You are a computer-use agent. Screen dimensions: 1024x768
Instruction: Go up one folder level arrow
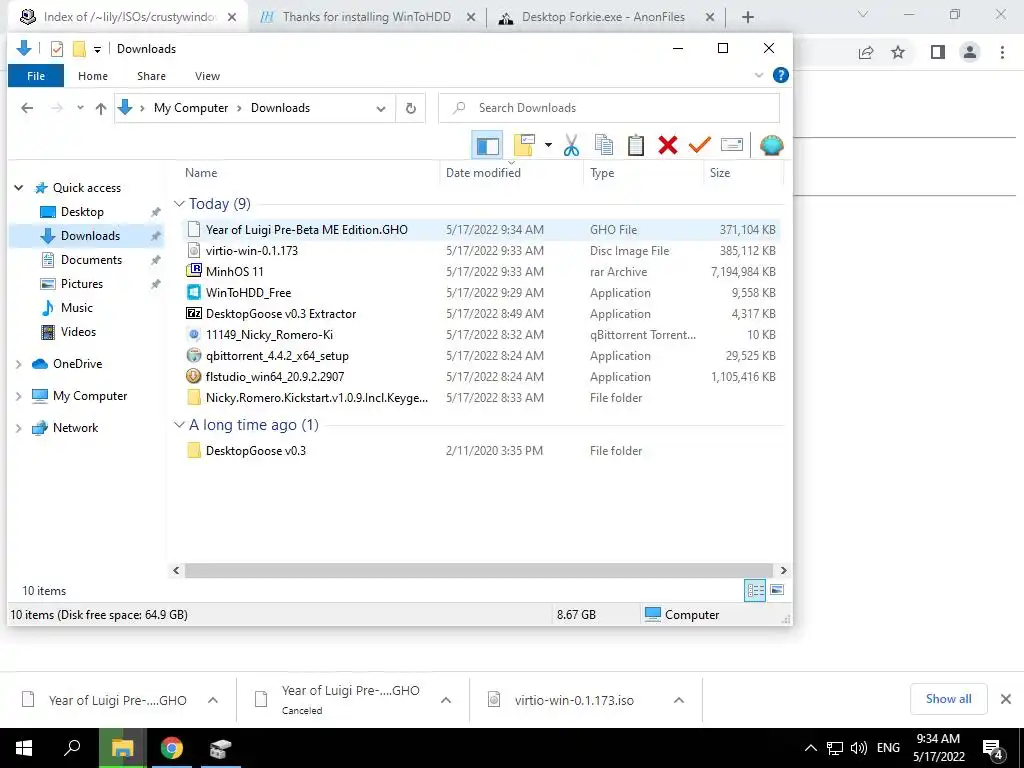point(101,108)
